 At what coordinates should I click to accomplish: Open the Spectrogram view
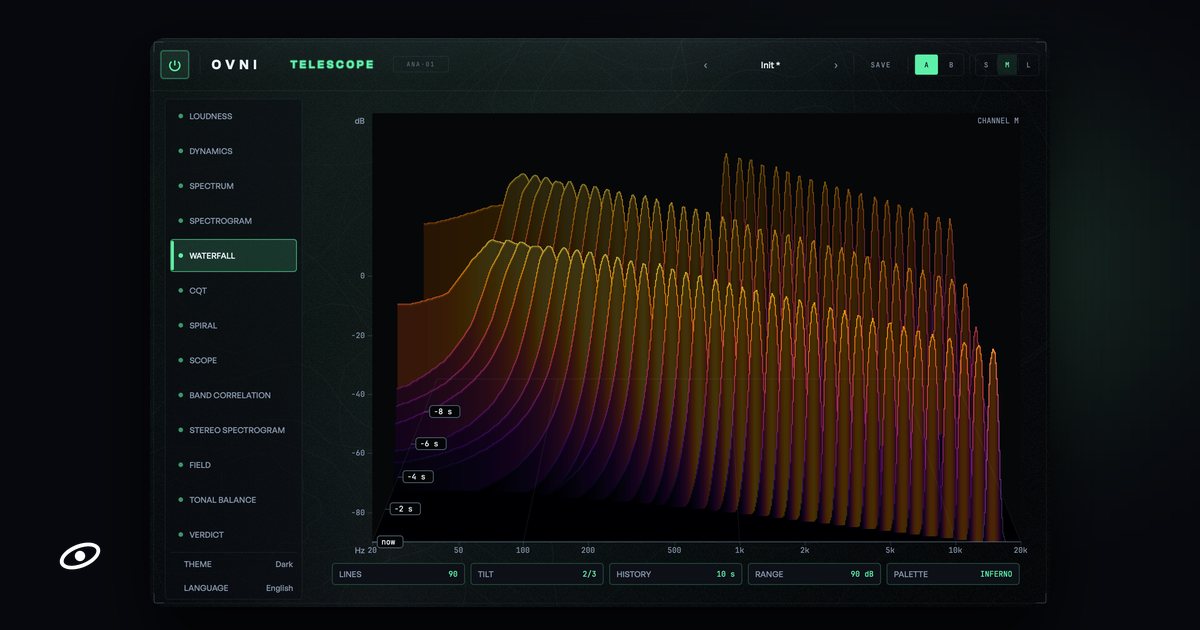[x=234, y=221]
